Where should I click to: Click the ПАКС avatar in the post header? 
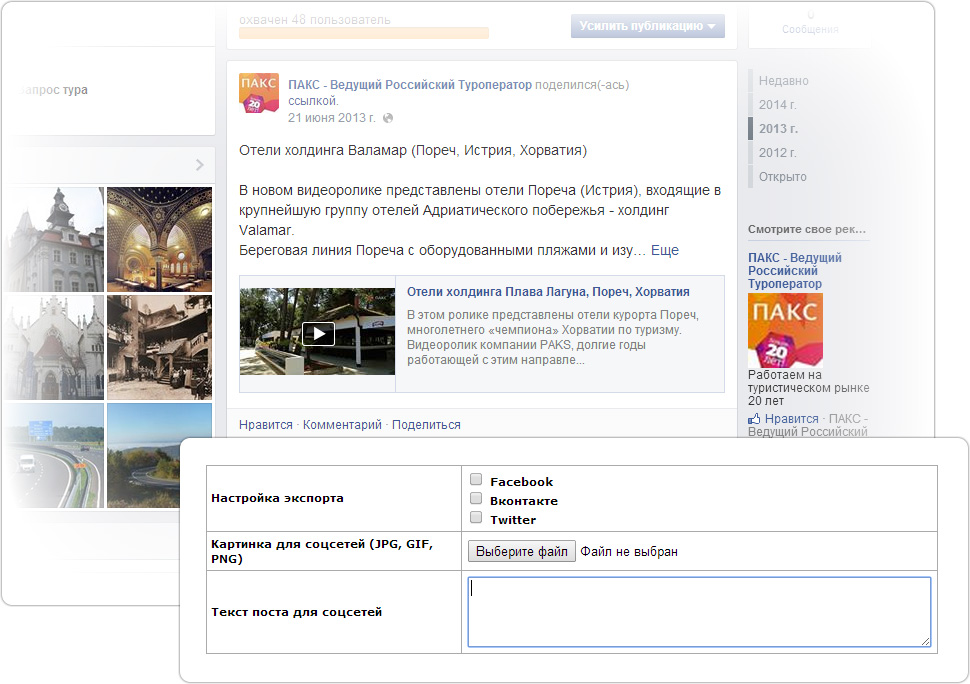(x=259, y=93)
